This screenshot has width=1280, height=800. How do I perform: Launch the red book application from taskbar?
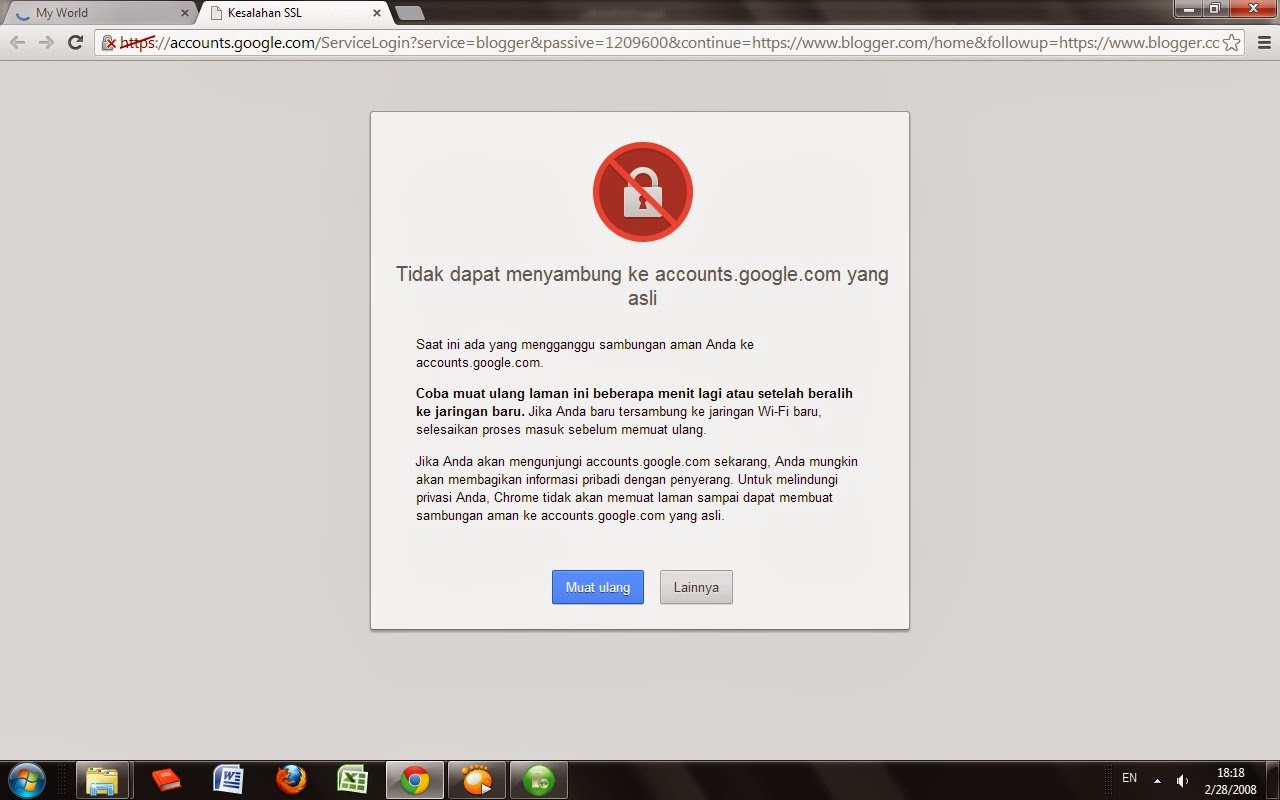coord(165,780)
